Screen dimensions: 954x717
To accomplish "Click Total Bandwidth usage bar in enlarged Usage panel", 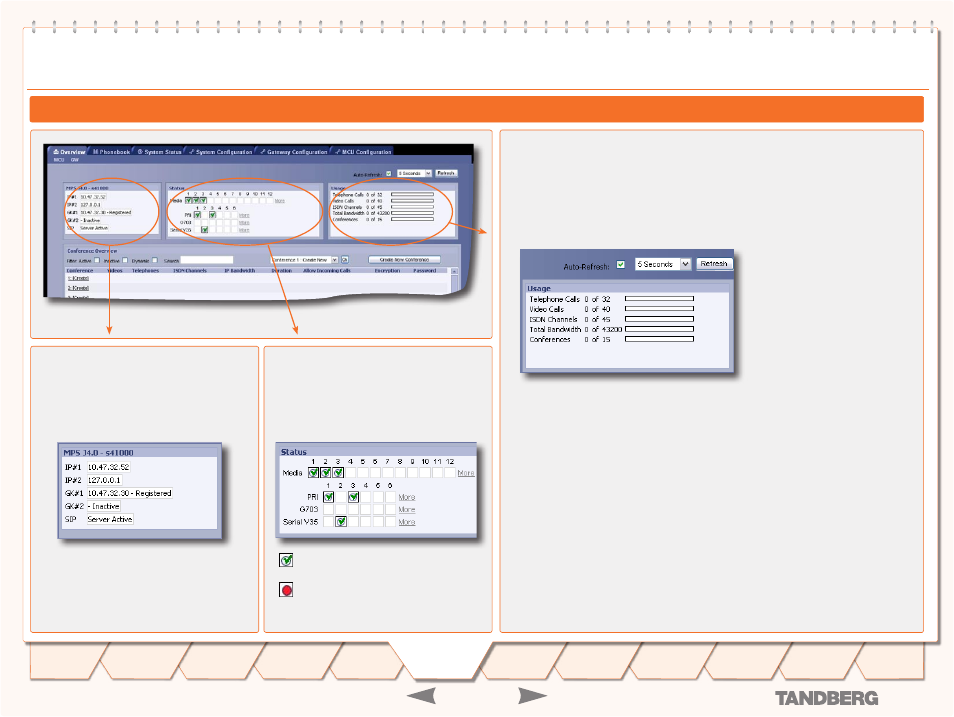I will pos(660,329).
